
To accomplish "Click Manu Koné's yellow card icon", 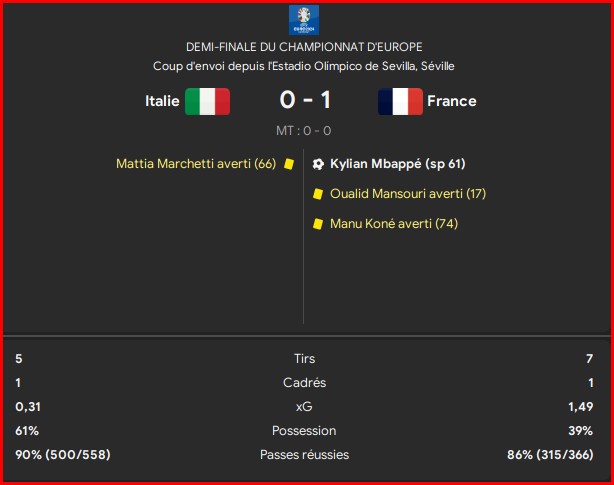I will [318, 224].
